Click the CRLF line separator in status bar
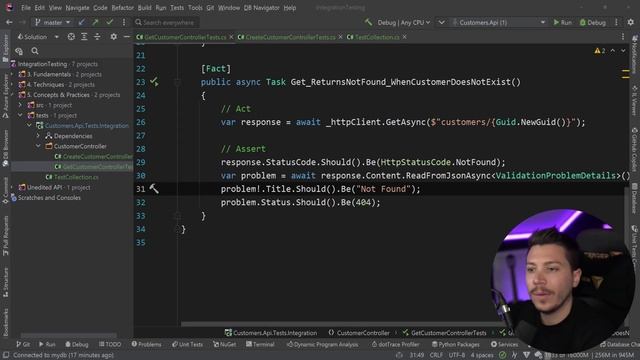Viewport: 640px width, 360px height. click(436, 355)
